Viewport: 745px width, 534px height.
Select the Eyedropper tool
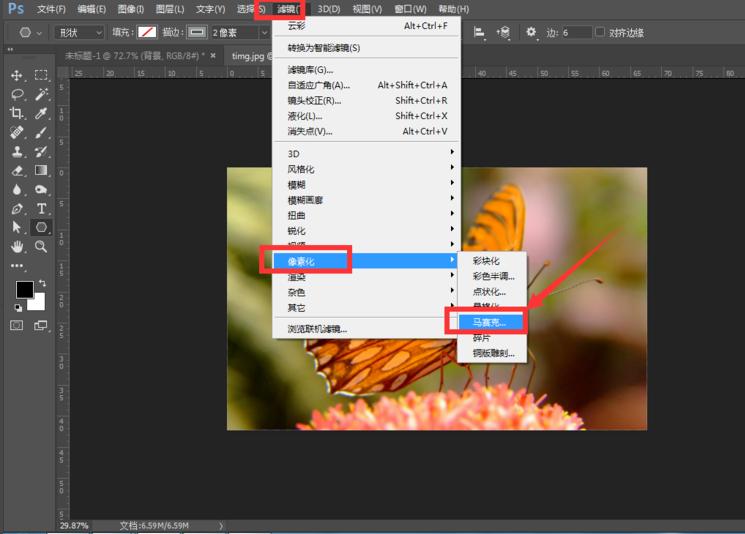[41, 113]
